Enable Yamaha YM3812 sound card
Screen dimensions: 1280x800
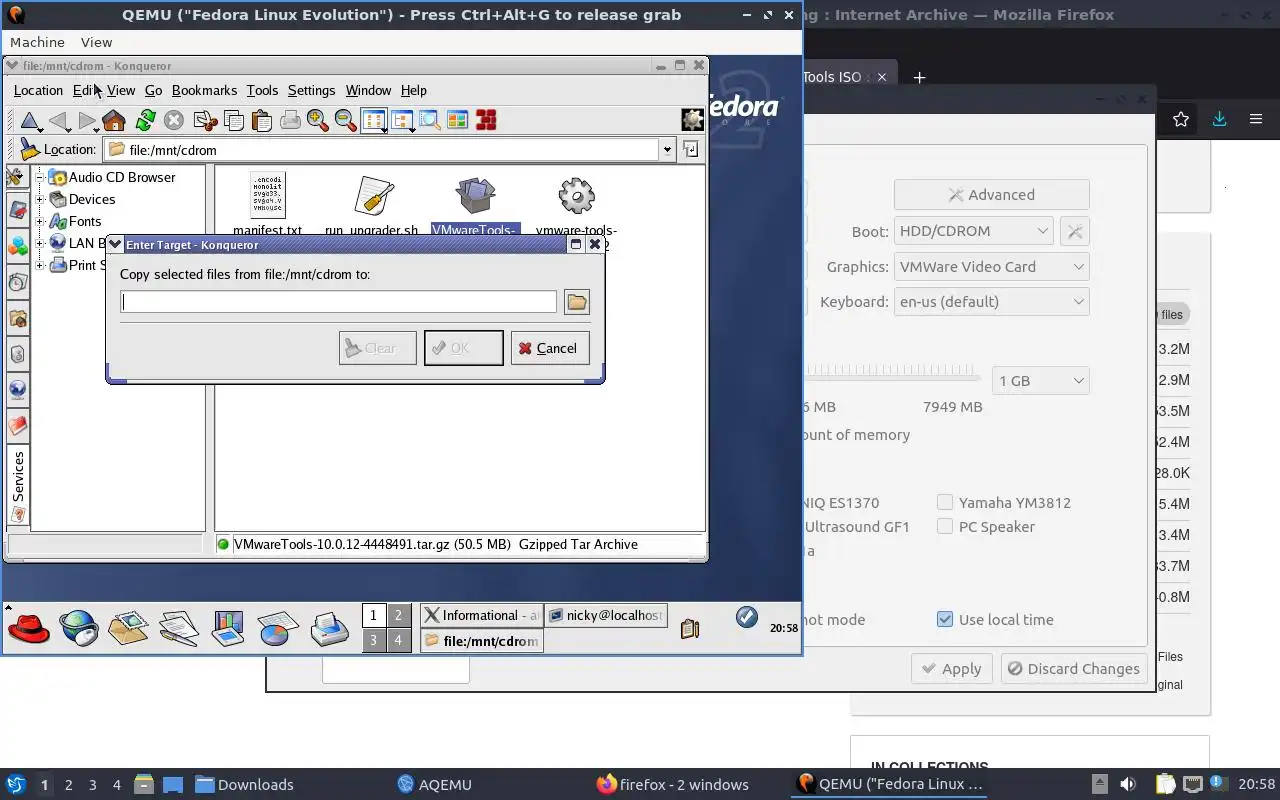point(945,503)
